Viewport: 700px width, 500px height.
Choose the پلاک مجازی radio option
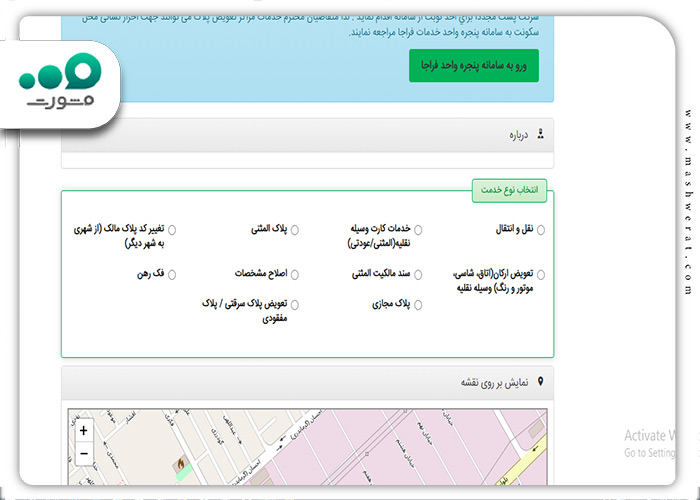click(x=418, y=305)
